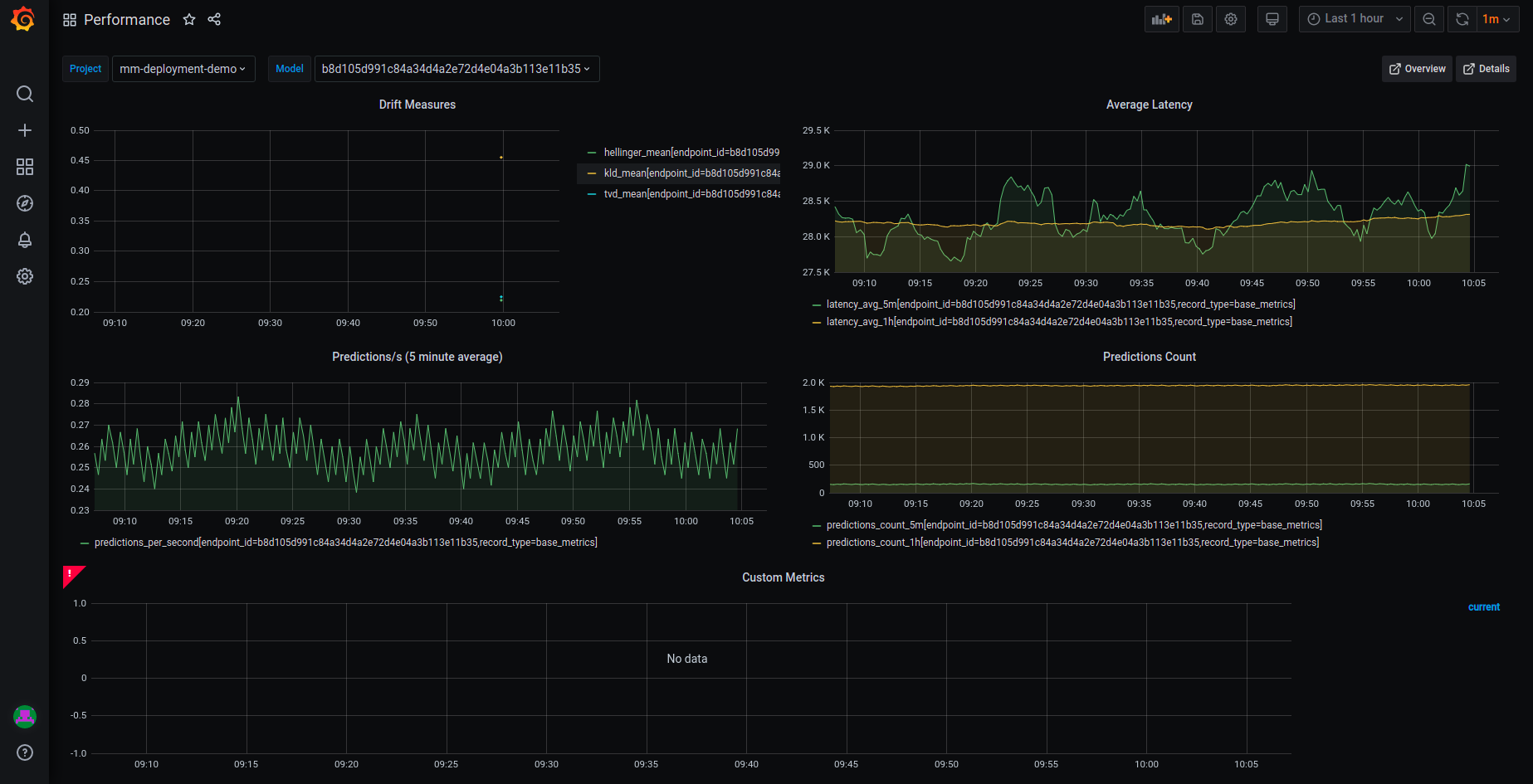
Task: Click the user avatar in sidebar
Action: pos(25,716)
